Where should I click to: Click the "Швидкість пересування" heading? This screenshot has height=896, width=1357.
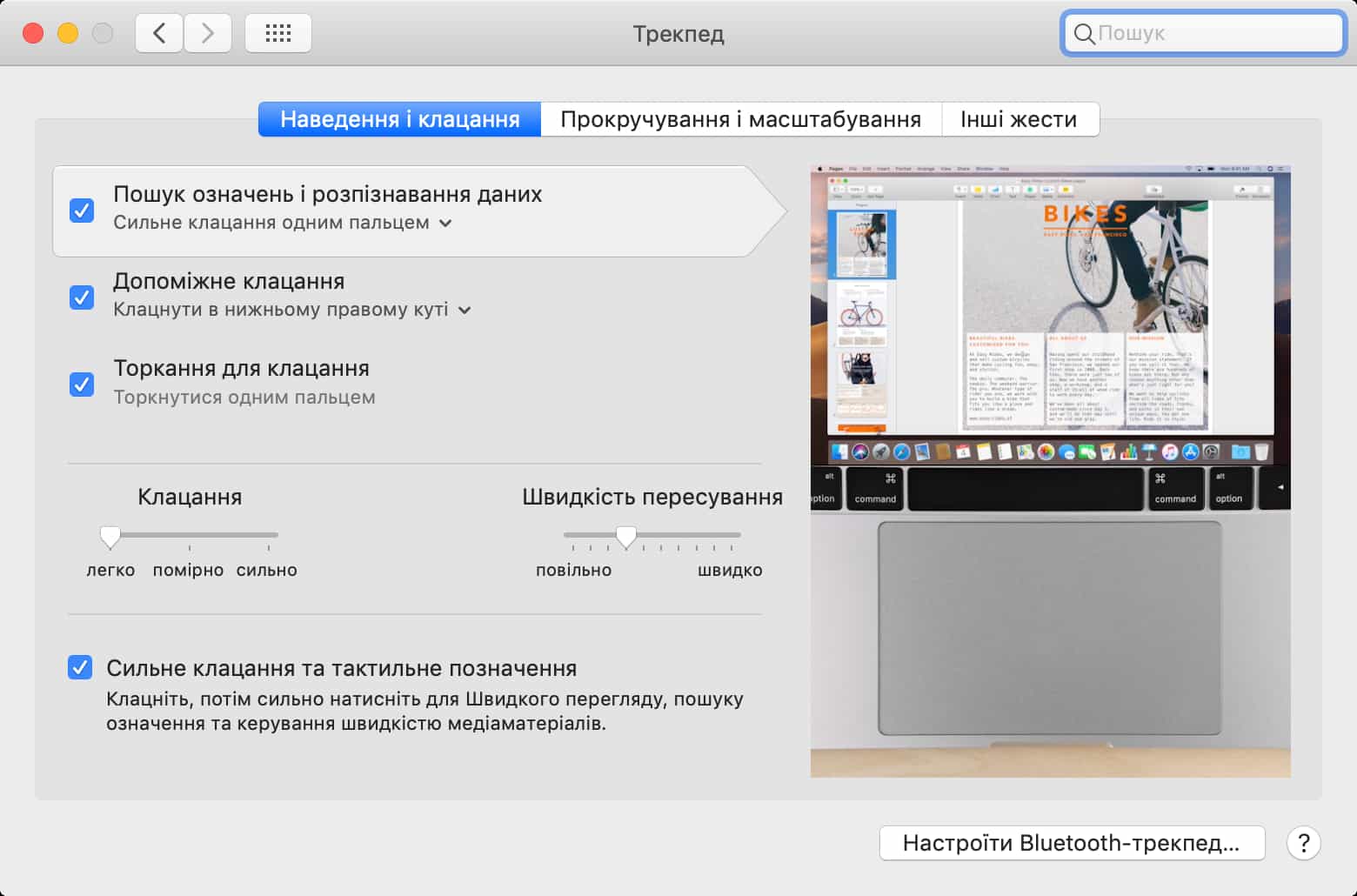(652, 497)
